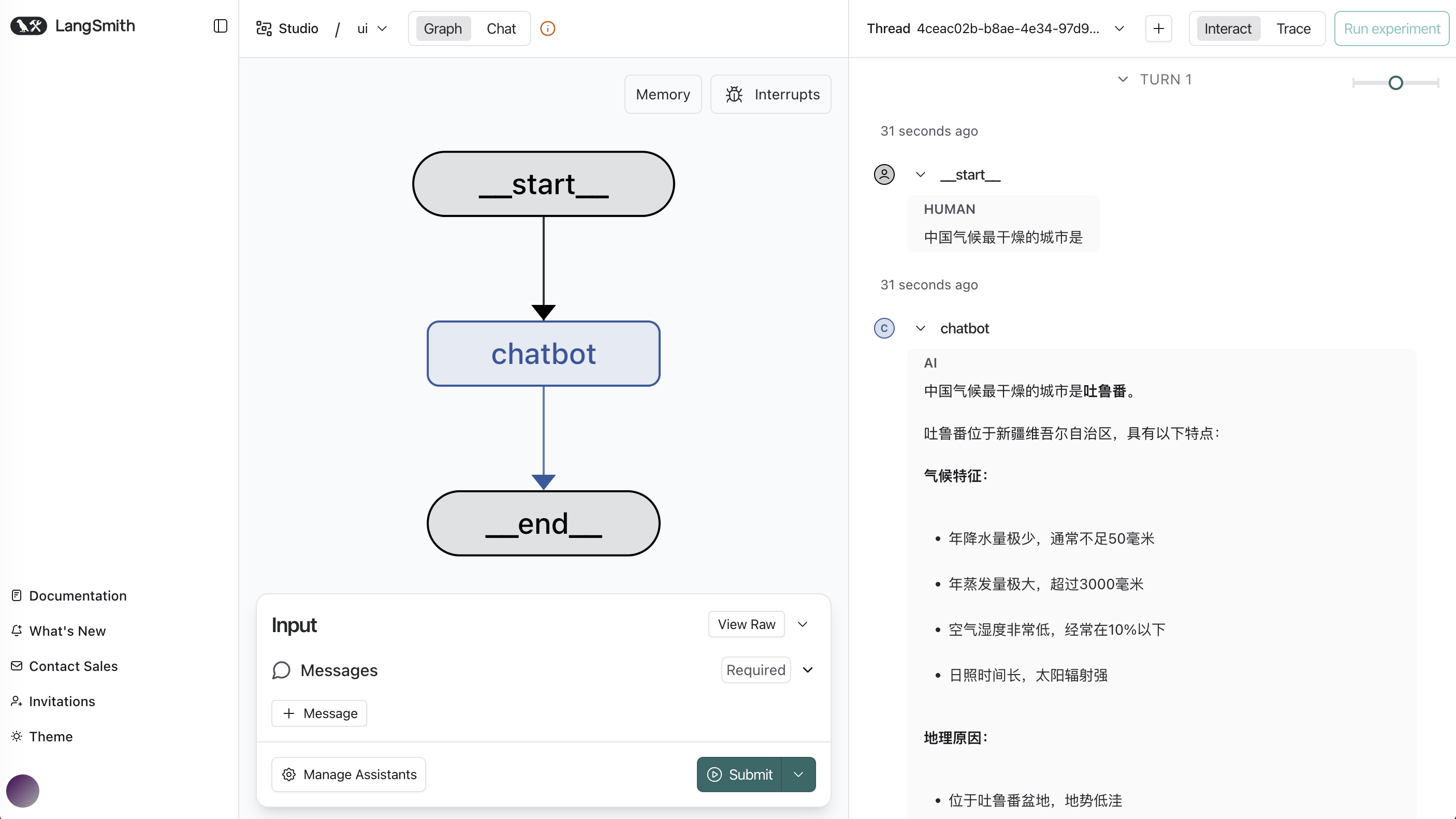Click the LangSmith logo icon
This screenshot has width=1456, height=819.
coord(28,26)
